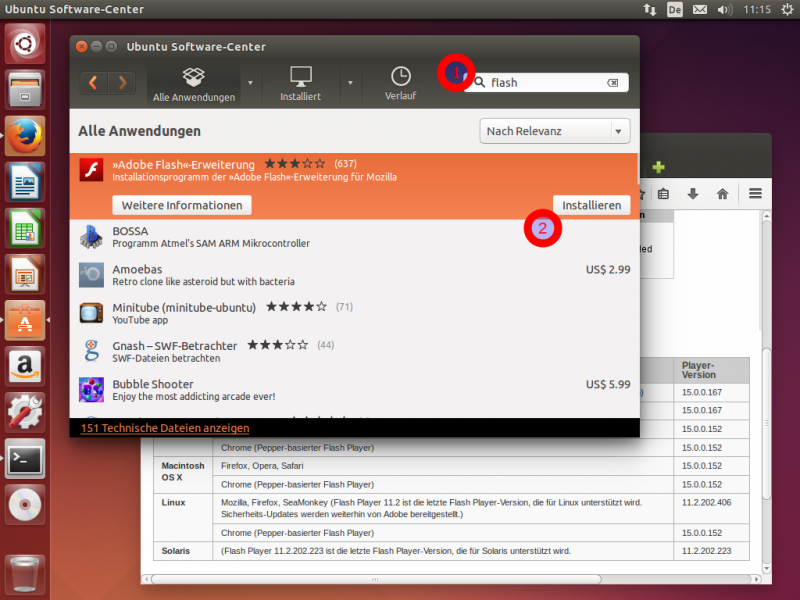This screenshot has width=800, height=600.
Task: Open Firefox hamburger menu
Action: 755,193
